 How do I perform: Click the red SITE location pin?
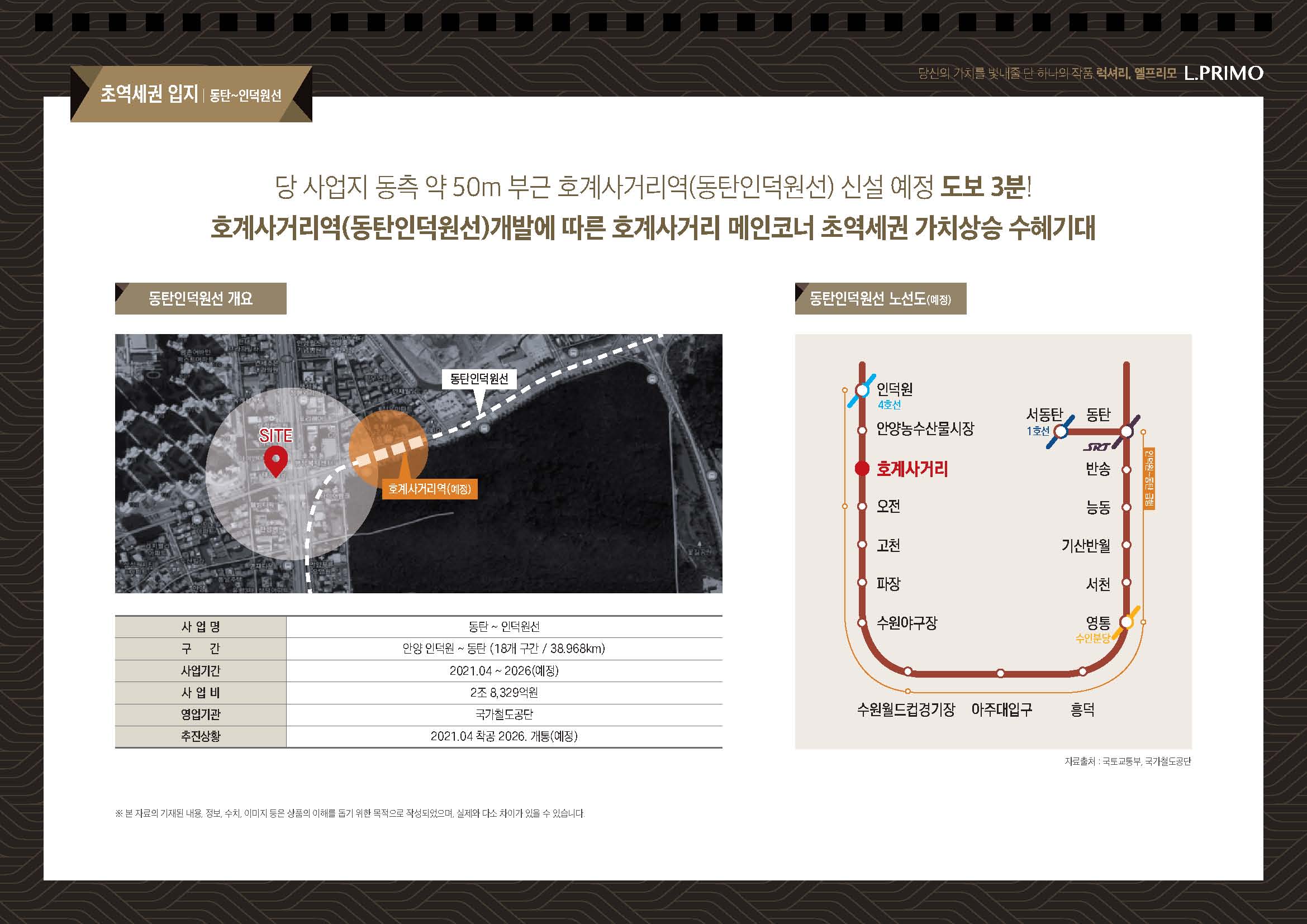(x=276, y=460)
